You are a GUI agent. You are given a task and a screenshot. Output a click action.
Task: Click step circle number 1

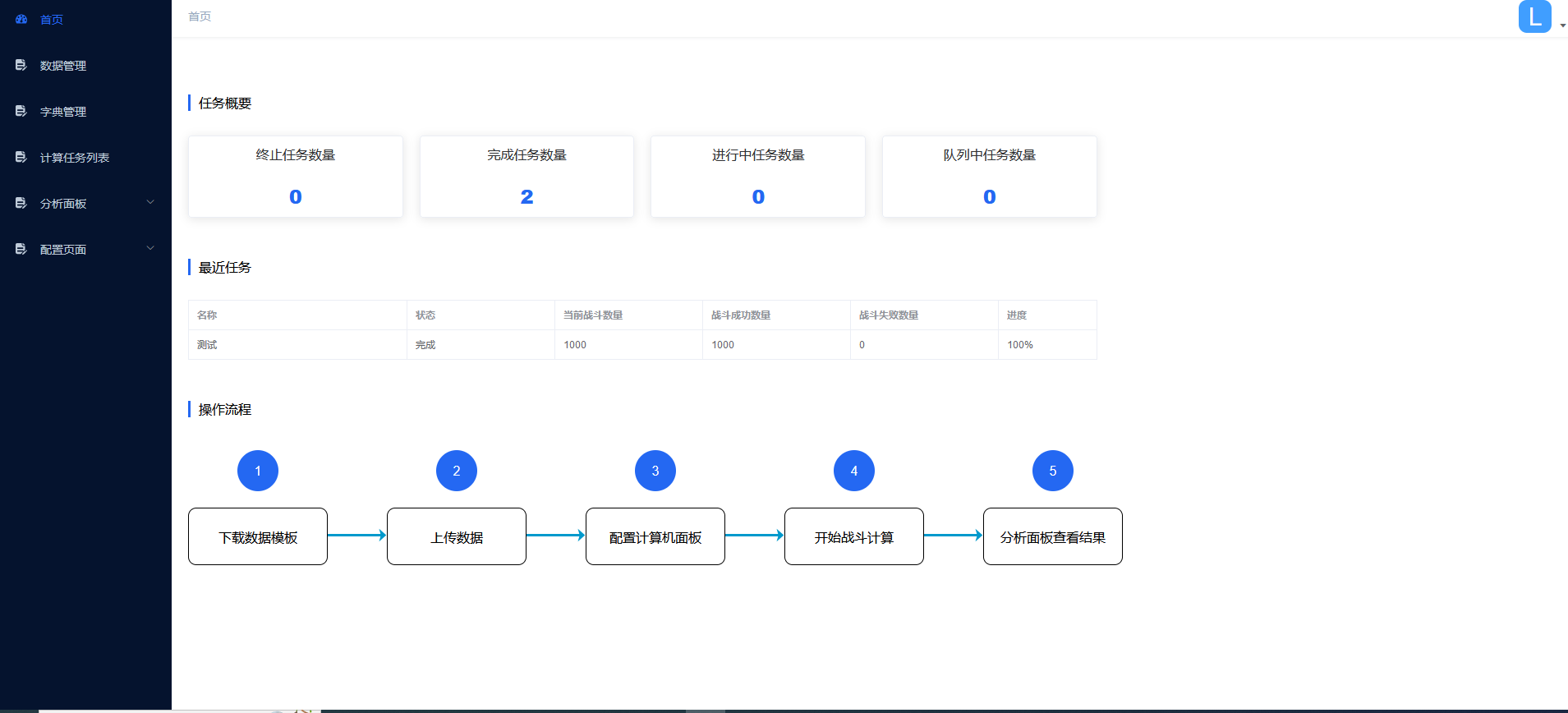(x=258, y=471)
